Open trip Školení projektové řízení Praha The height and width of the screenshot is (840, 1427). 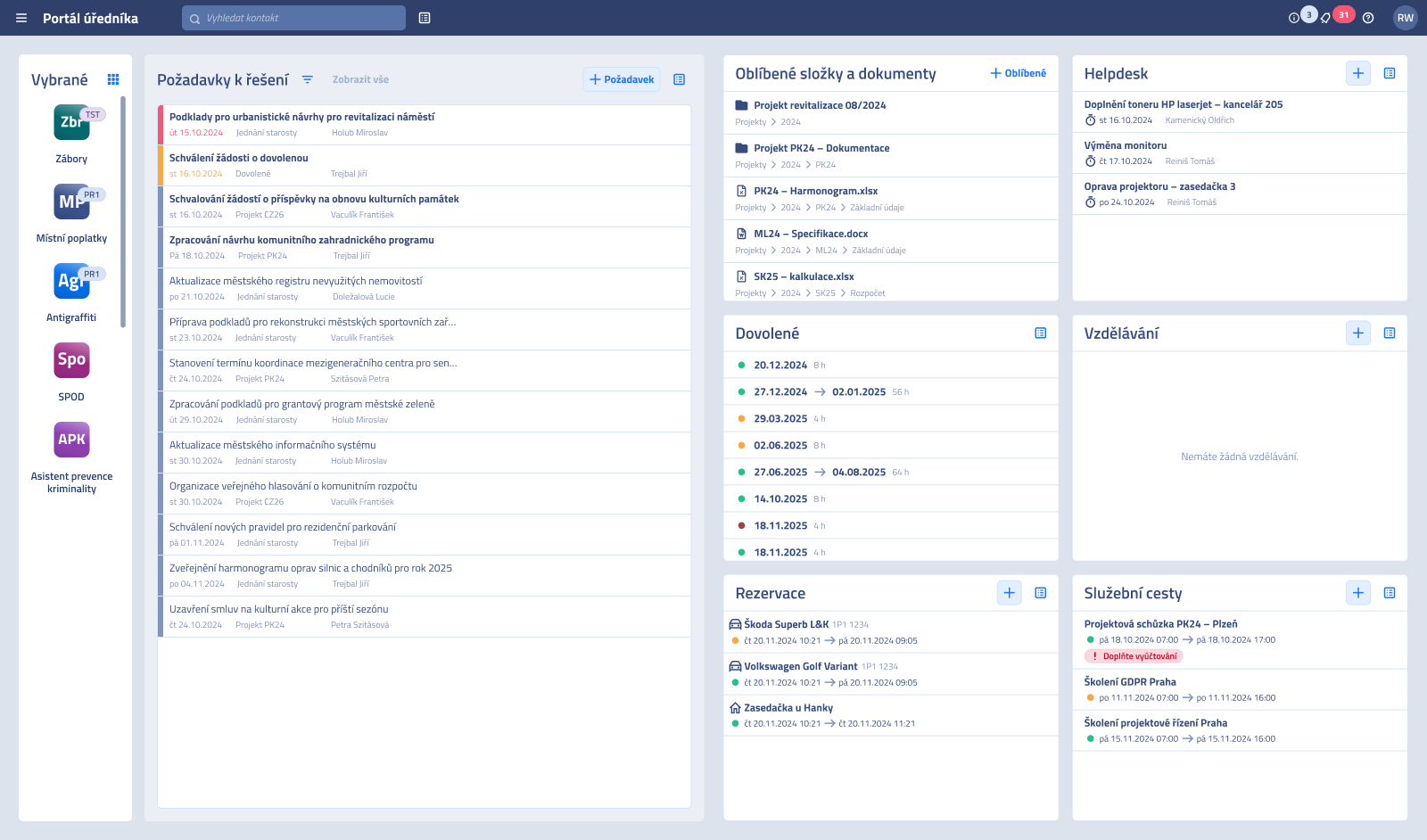click(x=1240, y=730)
